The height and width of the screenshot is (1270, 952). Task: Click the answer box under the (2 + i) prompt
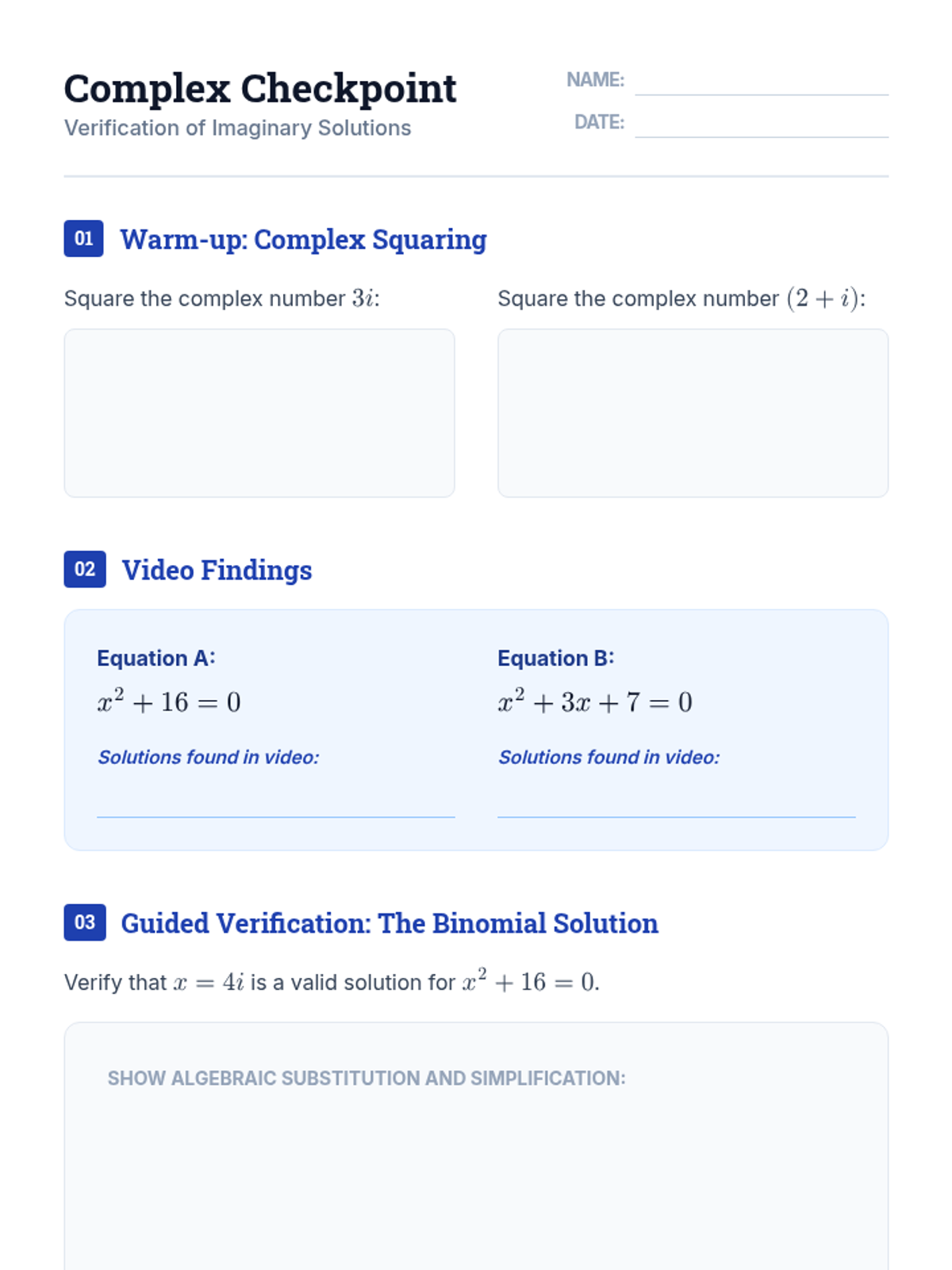click(692, 413)
